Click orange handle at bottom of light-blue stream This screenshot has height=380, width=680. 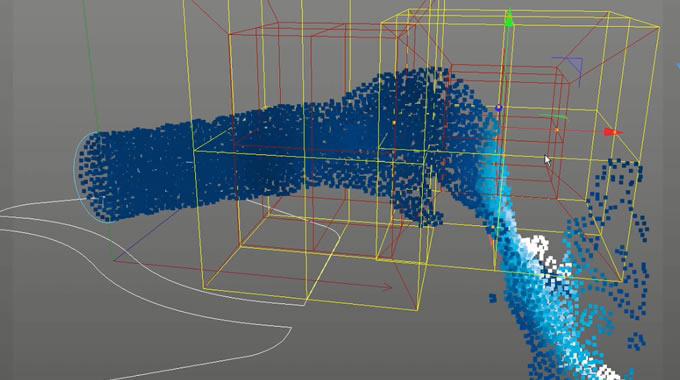(493, 227)
